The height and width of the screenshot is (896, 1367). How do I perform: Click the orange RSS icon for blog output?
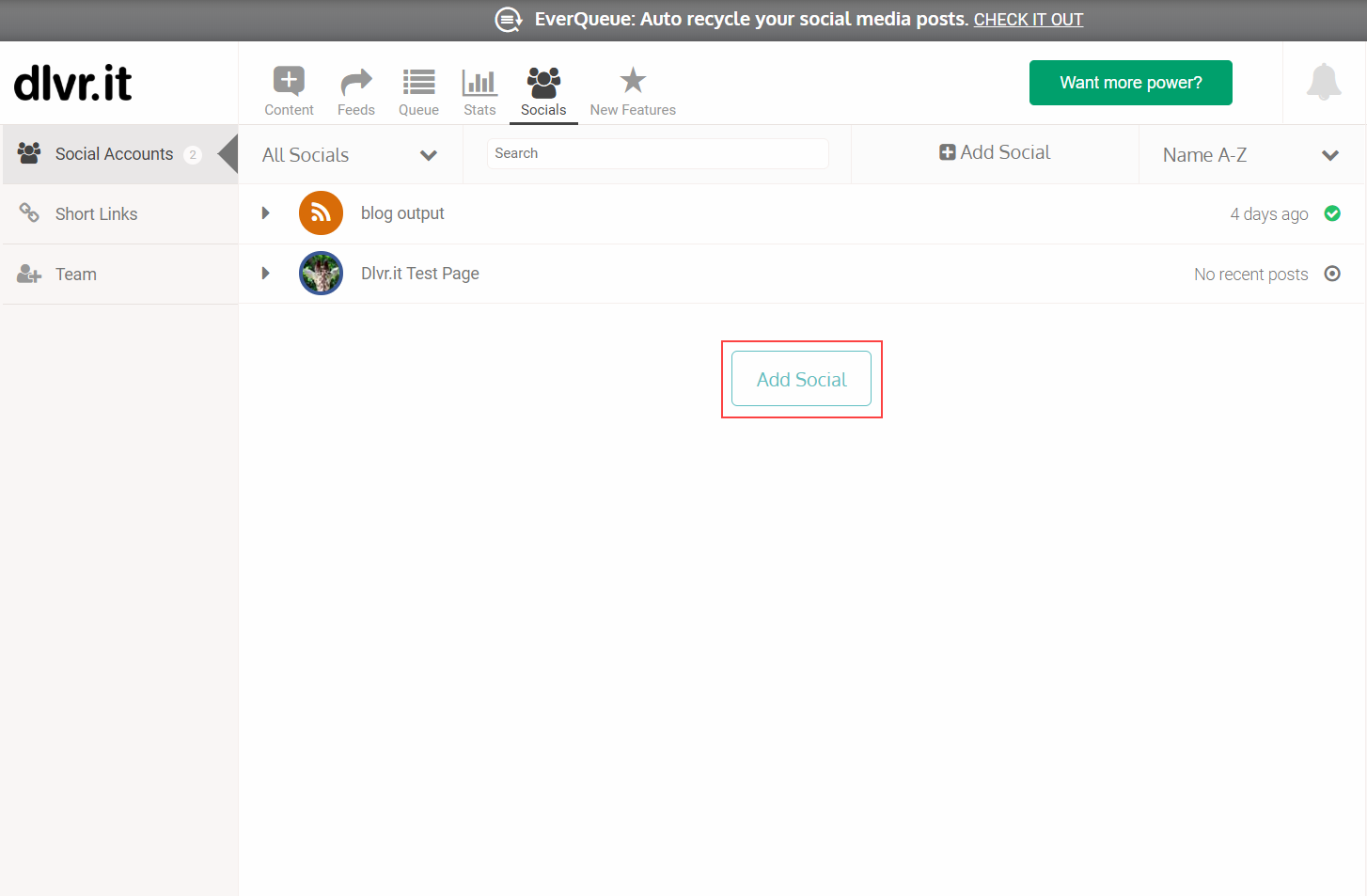point(321,213)
